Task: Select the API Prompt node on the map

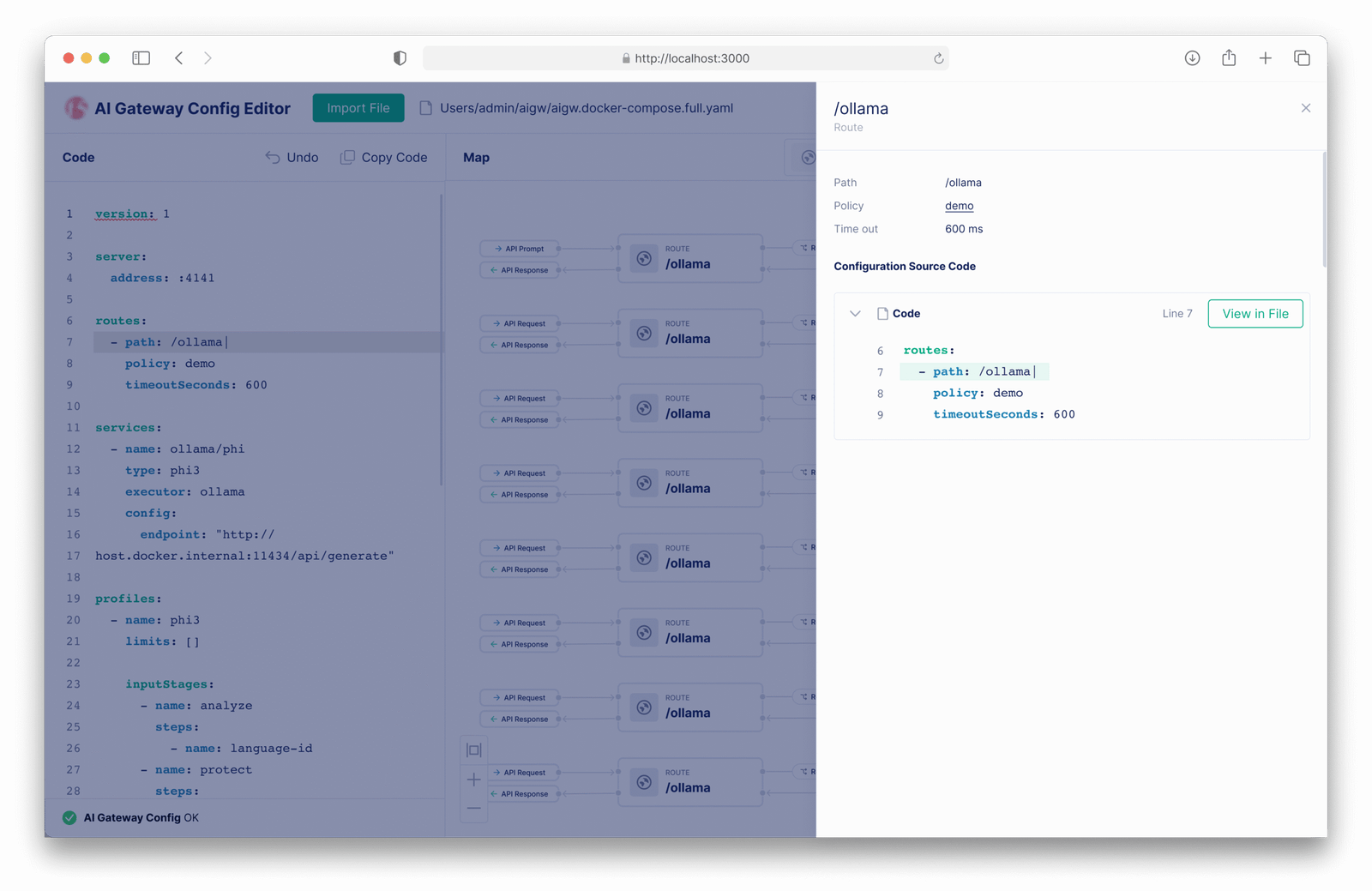Action: tap(520, 249)
